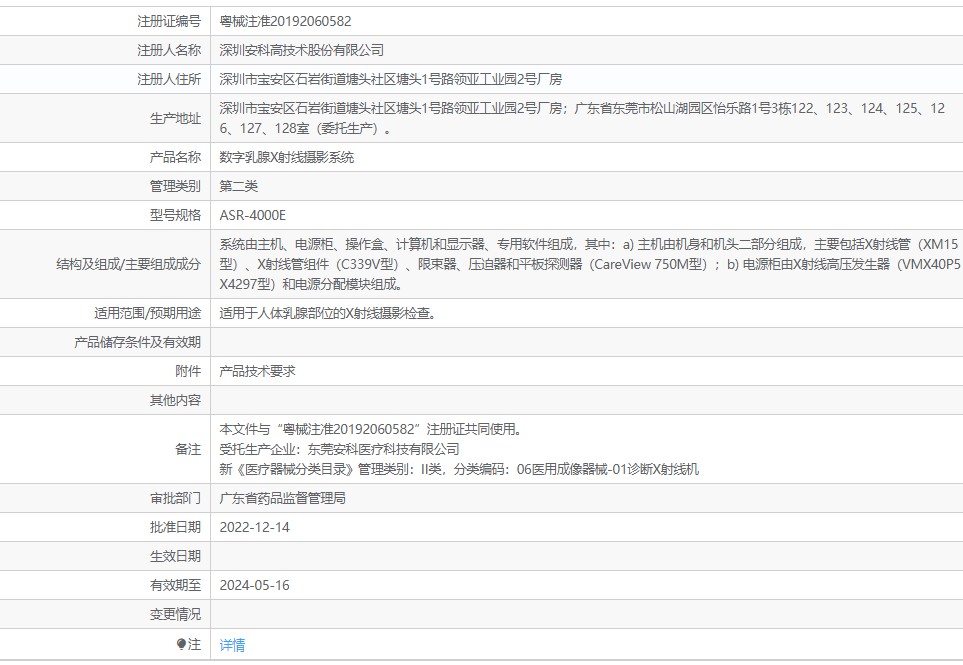Screen dimensions: 963x665
Task: Click attachment value 产品技术要求
Action: coord(257,371)
